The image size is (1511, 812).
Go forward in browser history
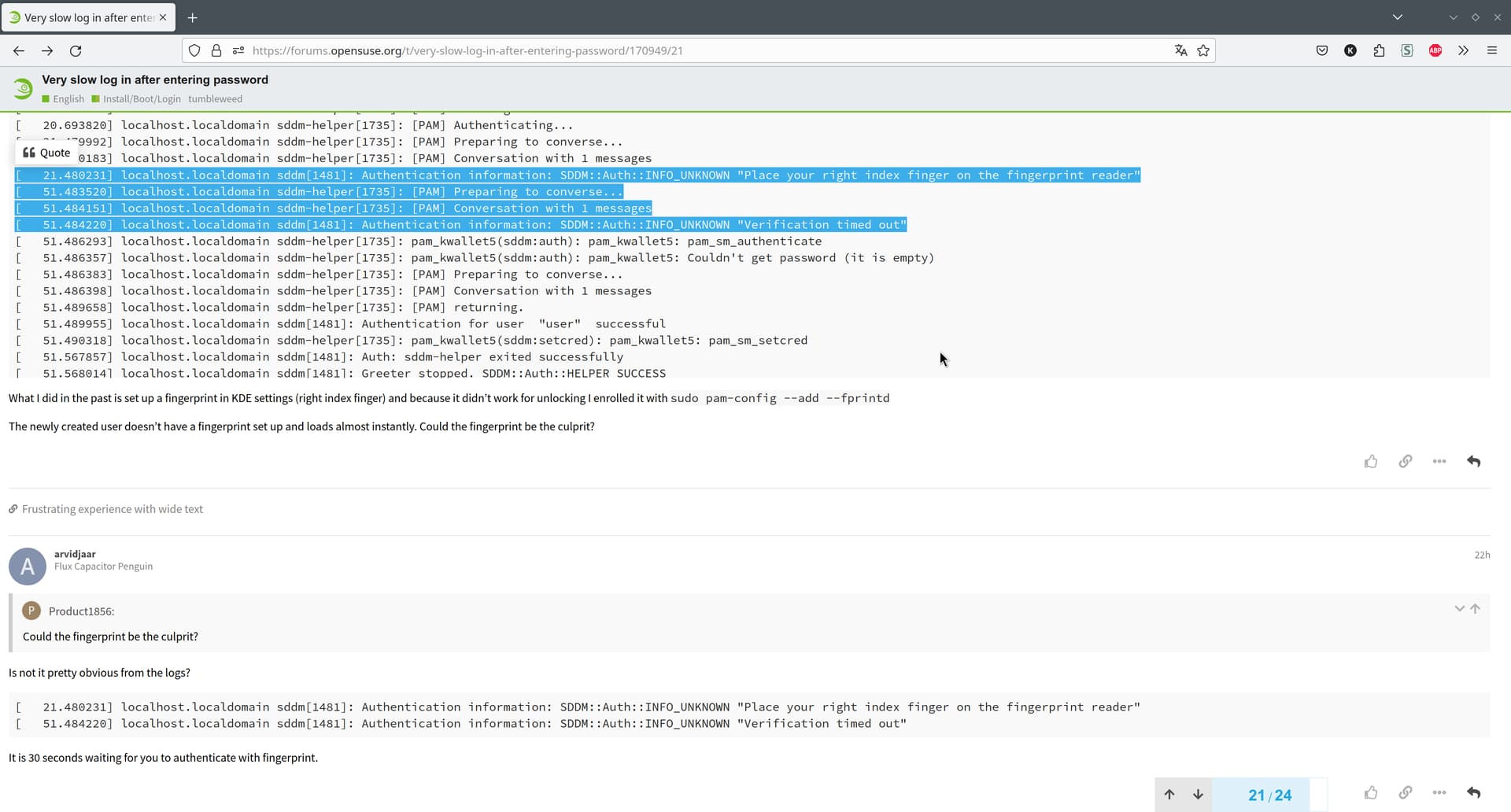click(47, 50)
